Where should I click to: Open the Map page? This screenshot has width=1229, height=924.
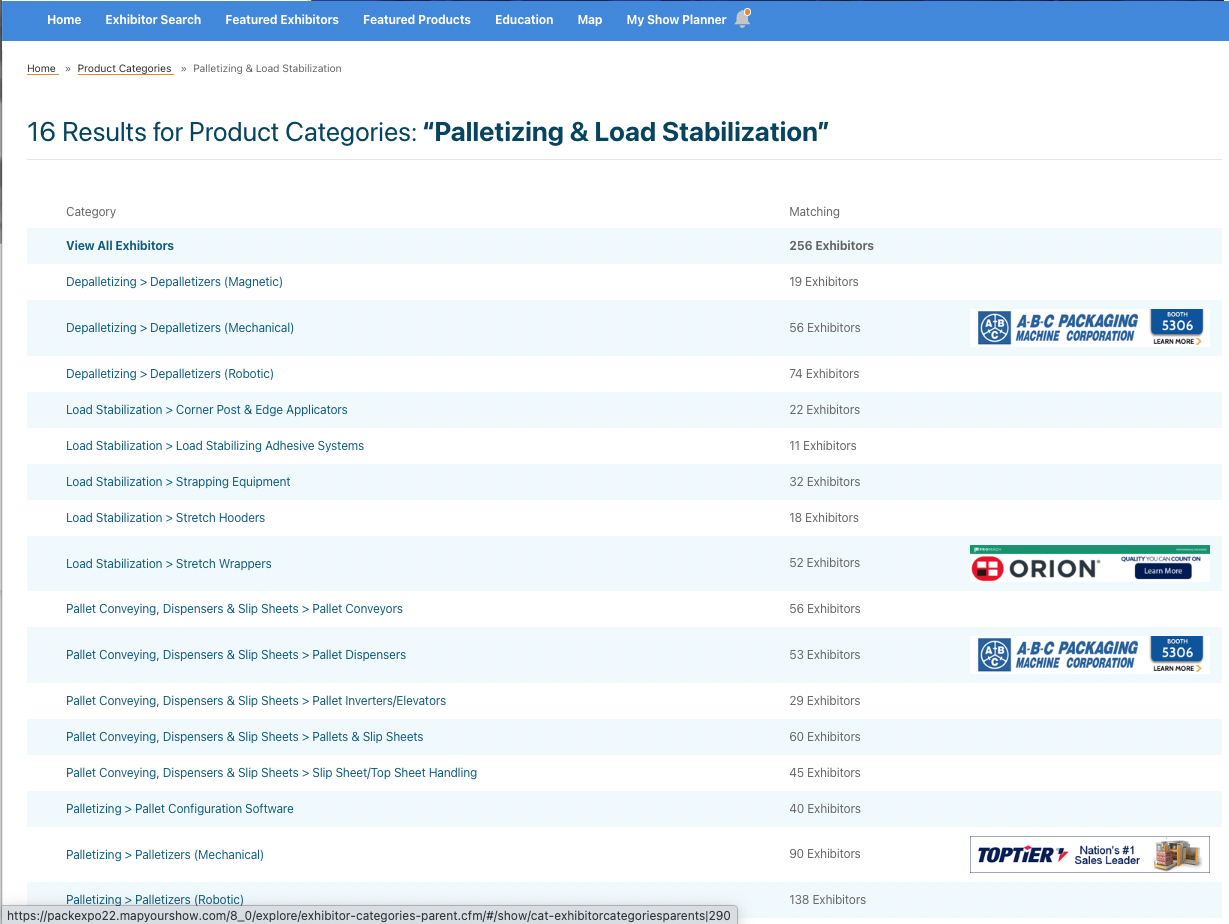tap(590, 19)
